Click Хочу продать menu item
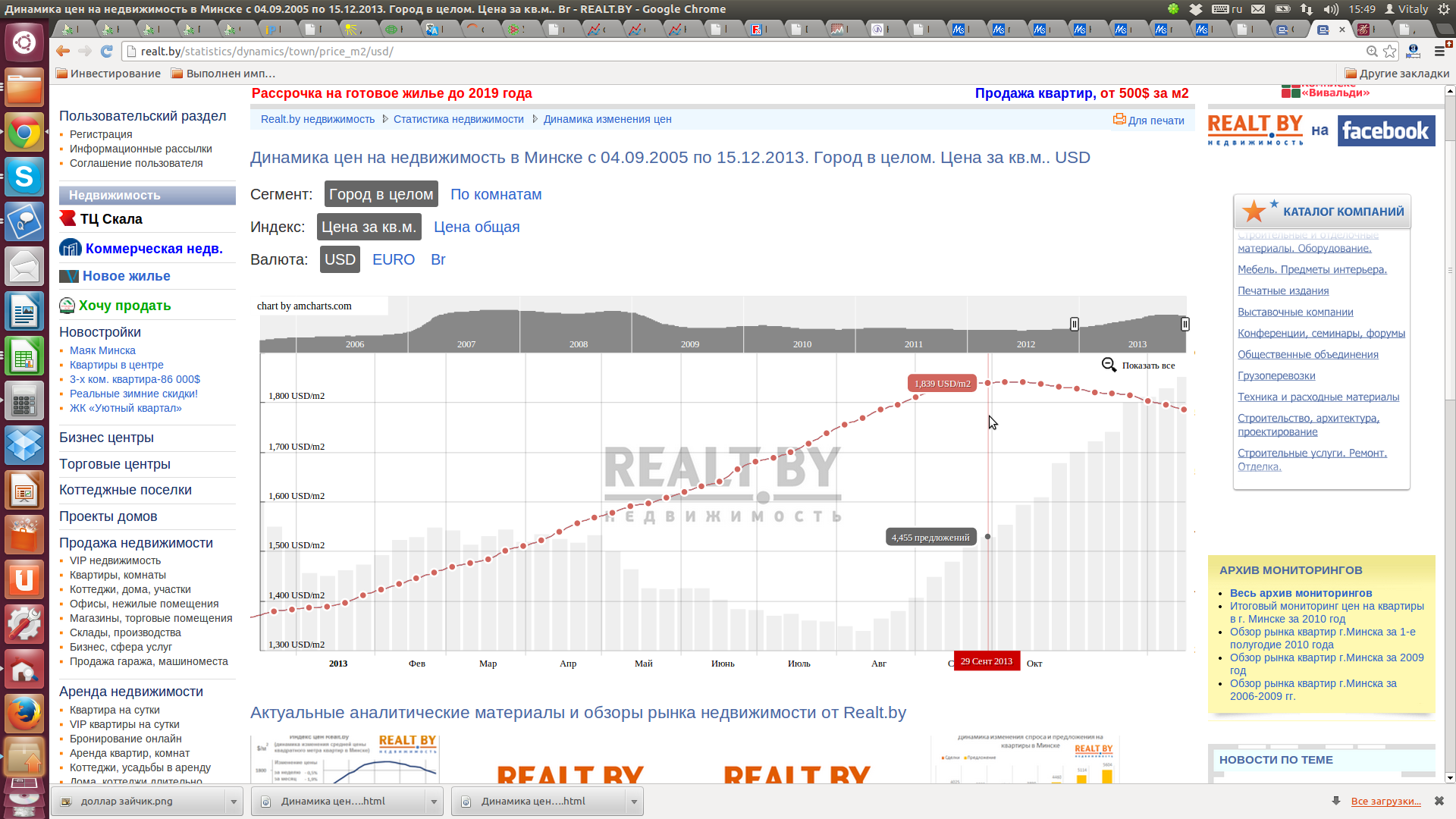This screenshot has width=1456, height=819. click(x=124, y=306)
